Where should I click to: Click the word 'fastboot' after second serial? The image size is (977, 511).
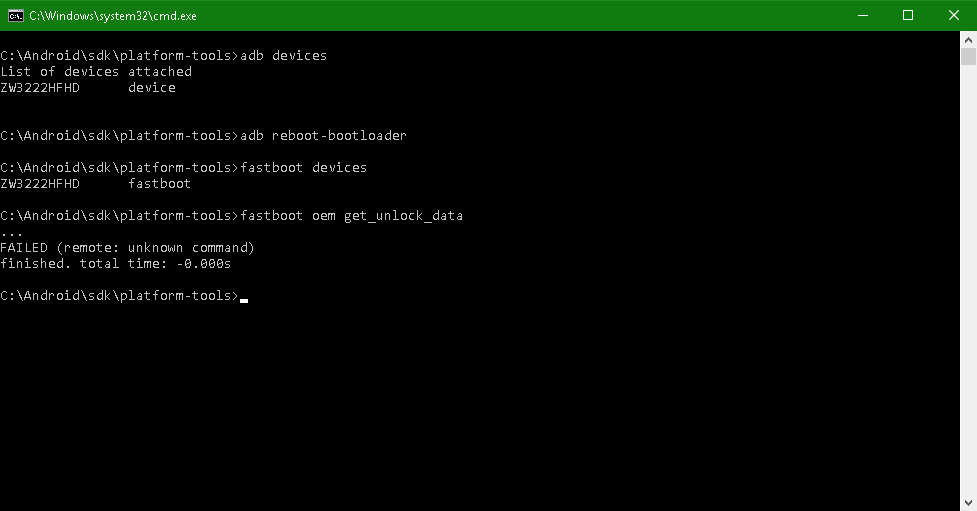[160, 184]
